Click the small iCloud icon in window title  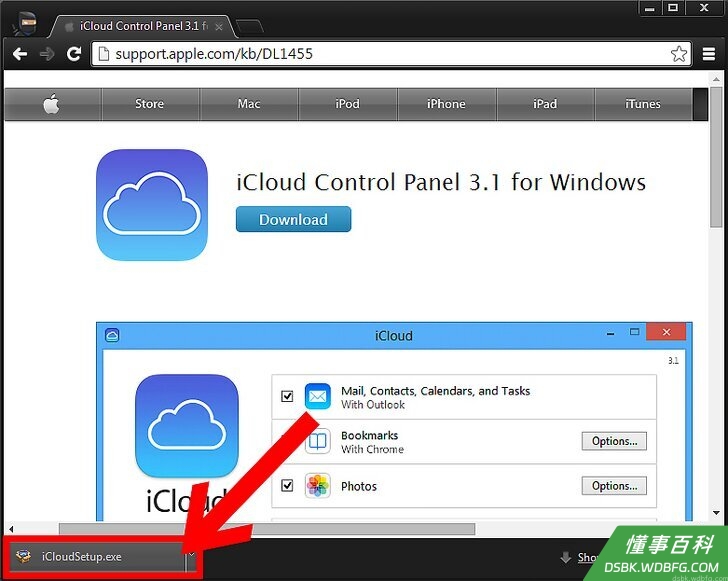tap(112, 335)
